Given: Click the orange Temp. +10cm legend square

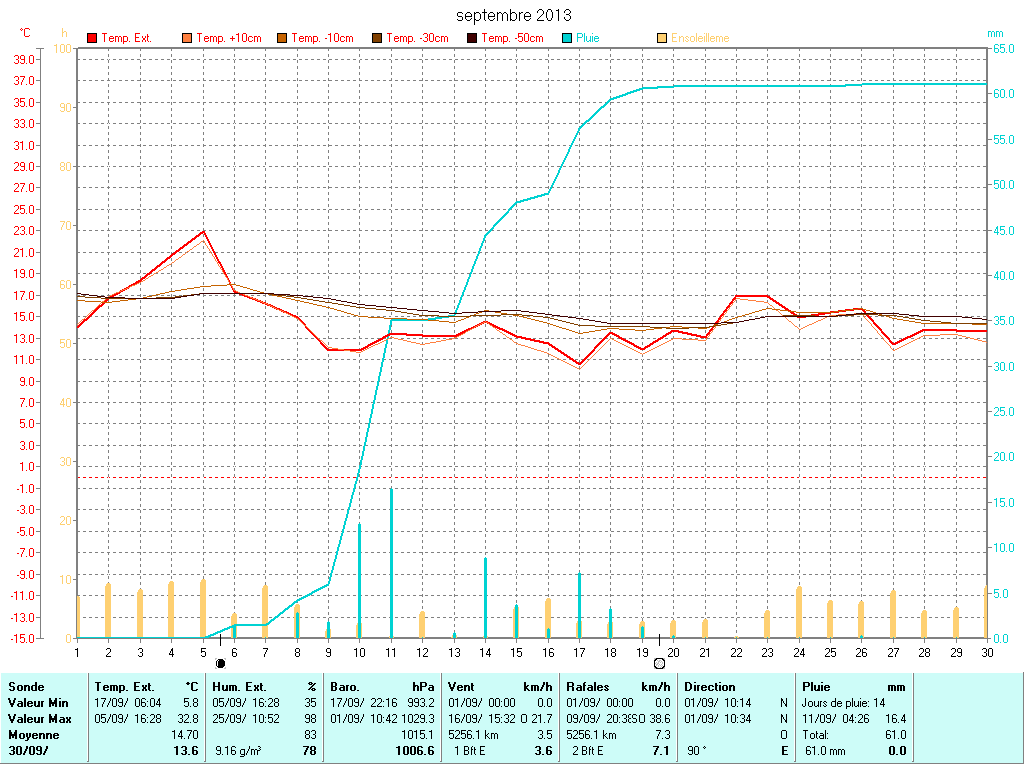Looking at the screenshot, I should [187, 38].
